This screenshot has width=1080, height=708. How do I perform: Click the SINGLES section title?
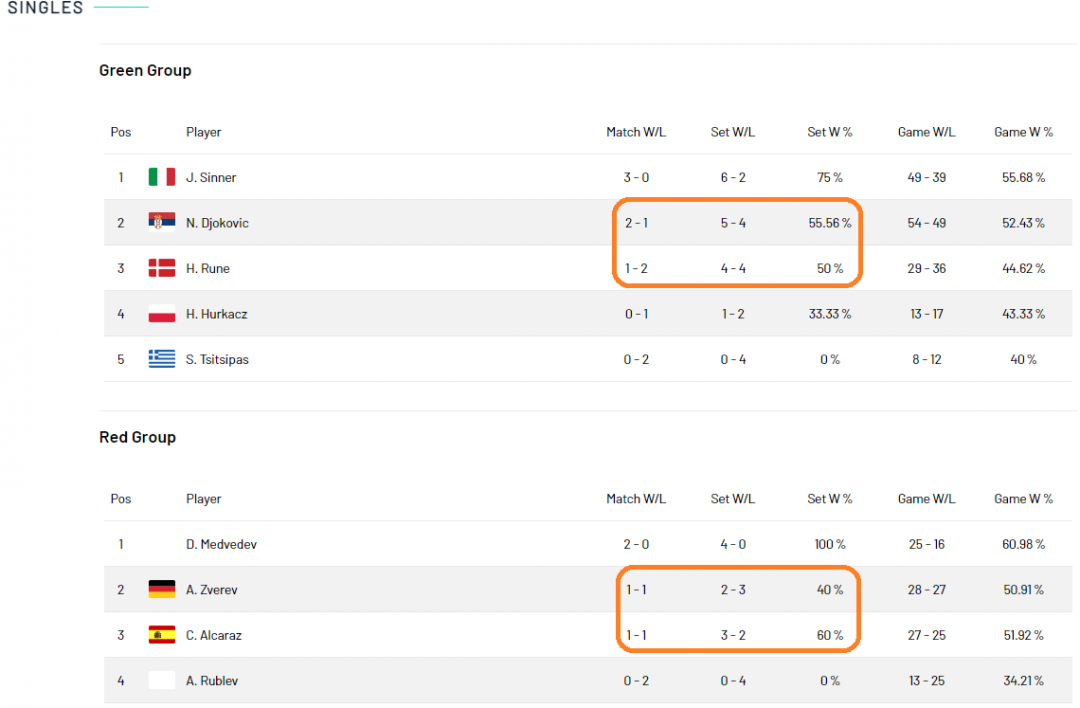tap(45, 8)
